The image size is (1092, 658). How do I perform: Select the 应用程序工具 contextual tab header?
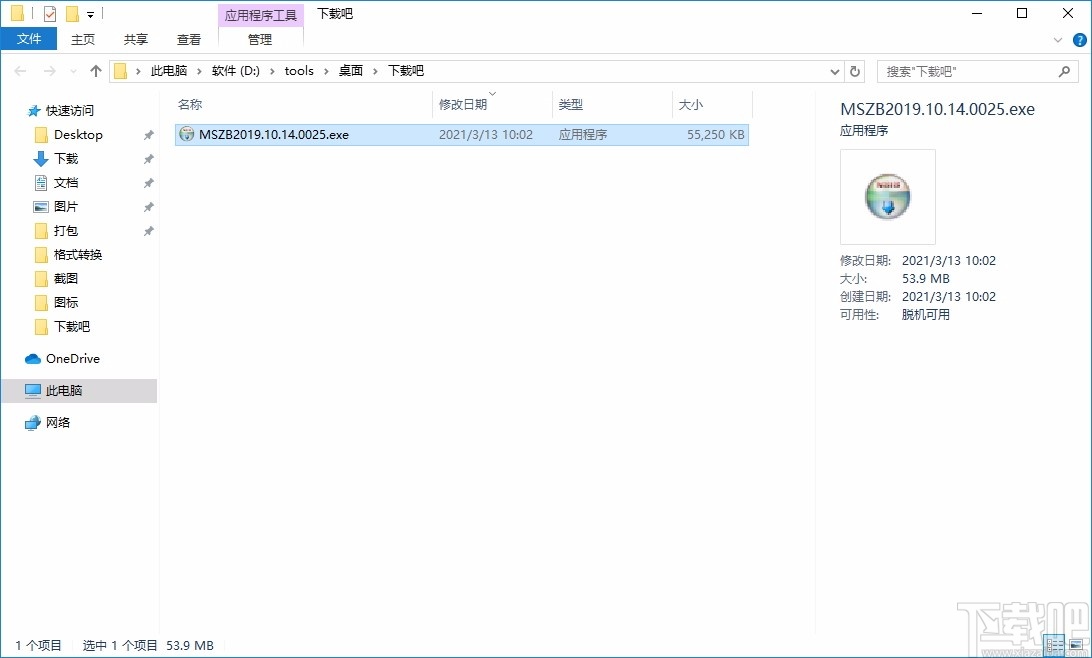coord(260,15)
